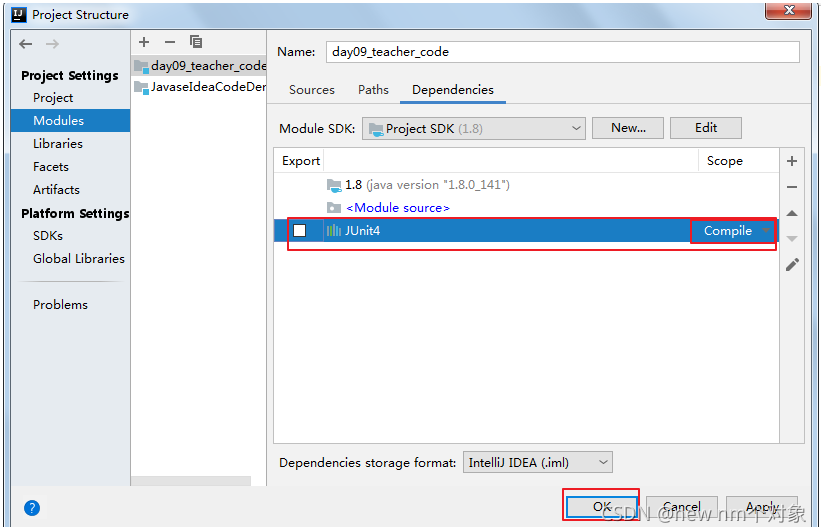Image resolution: width=822 pixels, height=532 pixels.
Task: Select the 1.8 java version row
Action: (x=526, y=185)
